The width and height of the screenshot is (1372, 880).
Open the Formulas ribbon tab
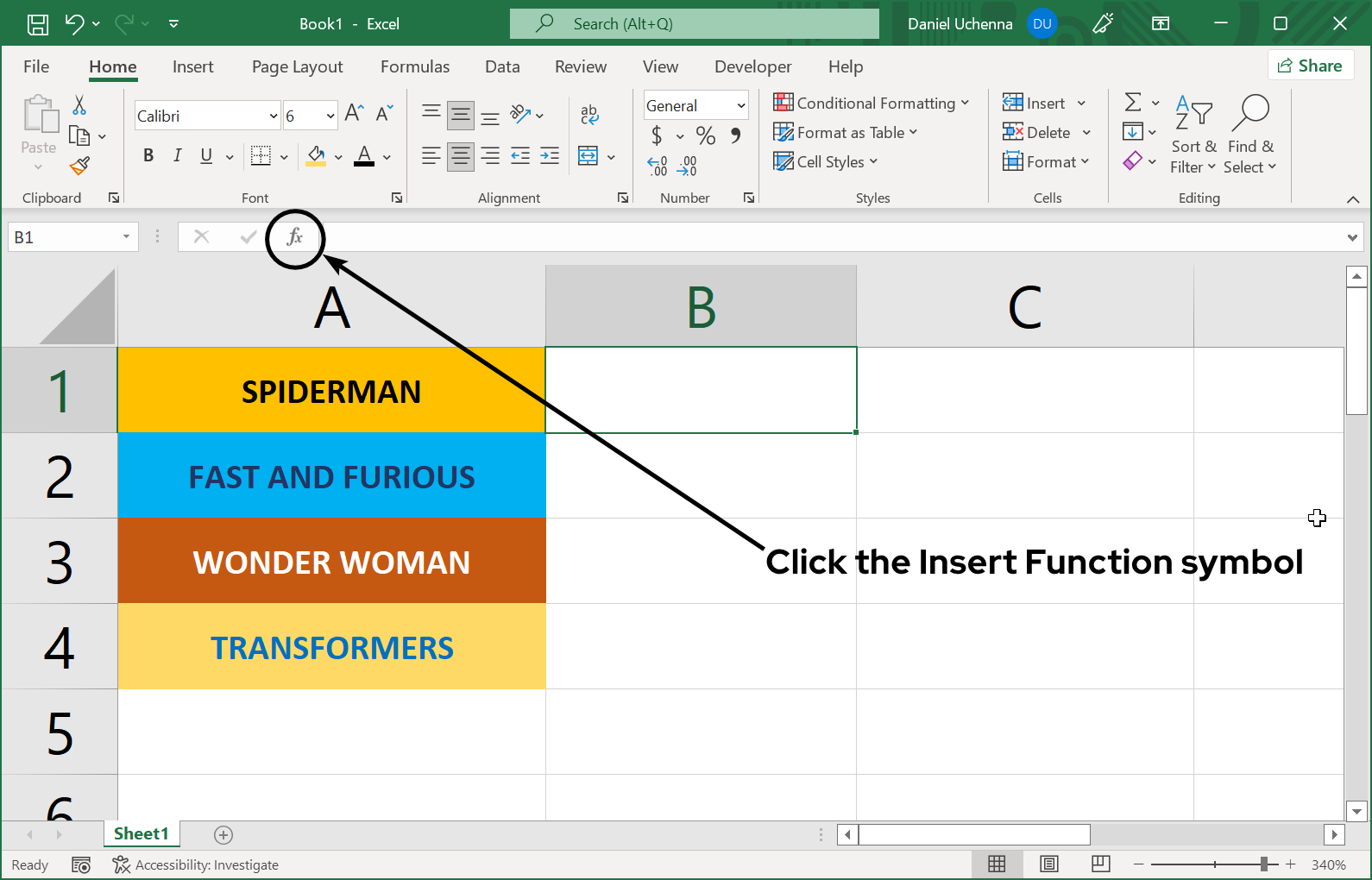pos(415,67)
